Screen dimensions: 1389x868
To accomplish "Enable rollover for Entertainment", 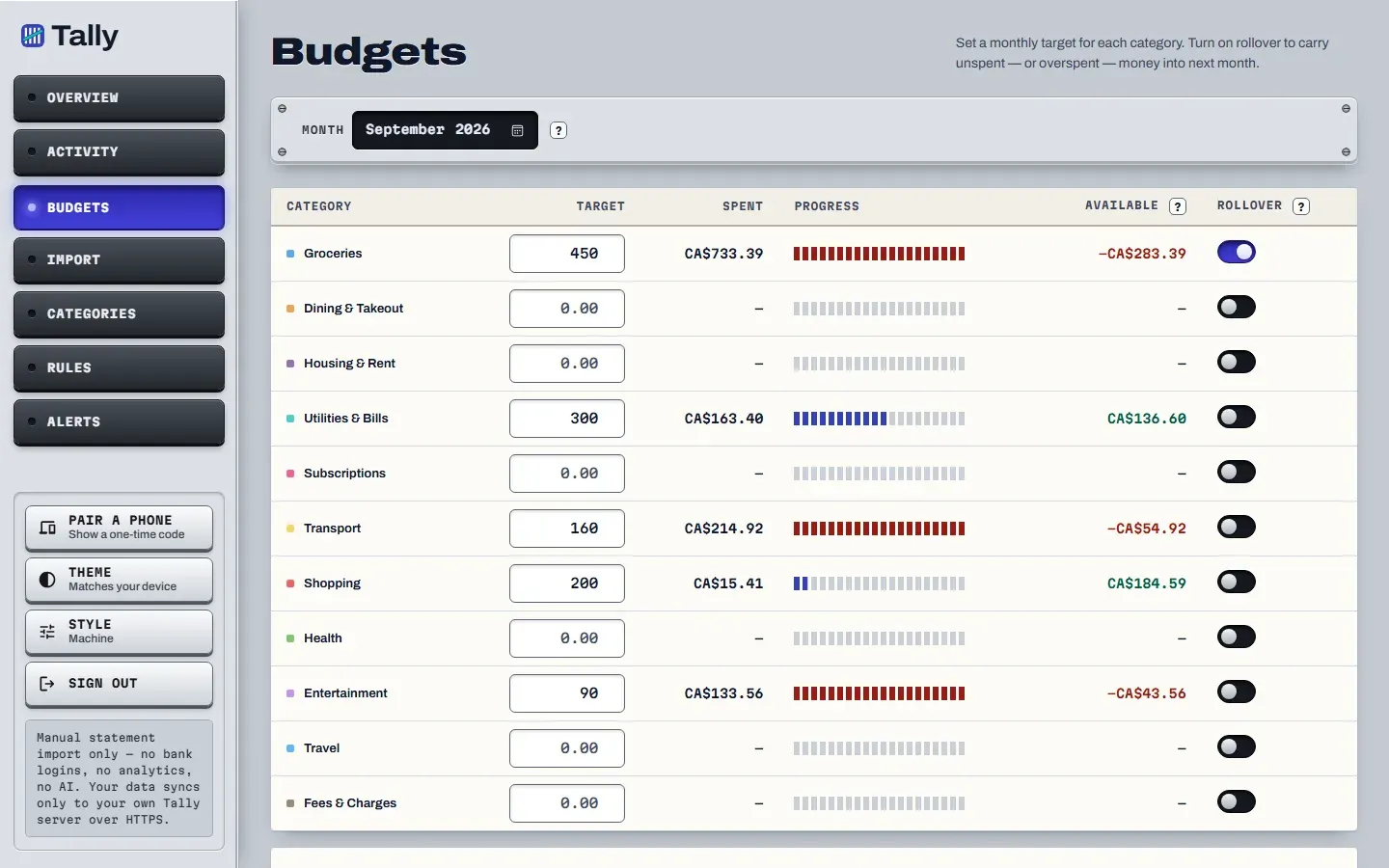I will point(1237,692).
